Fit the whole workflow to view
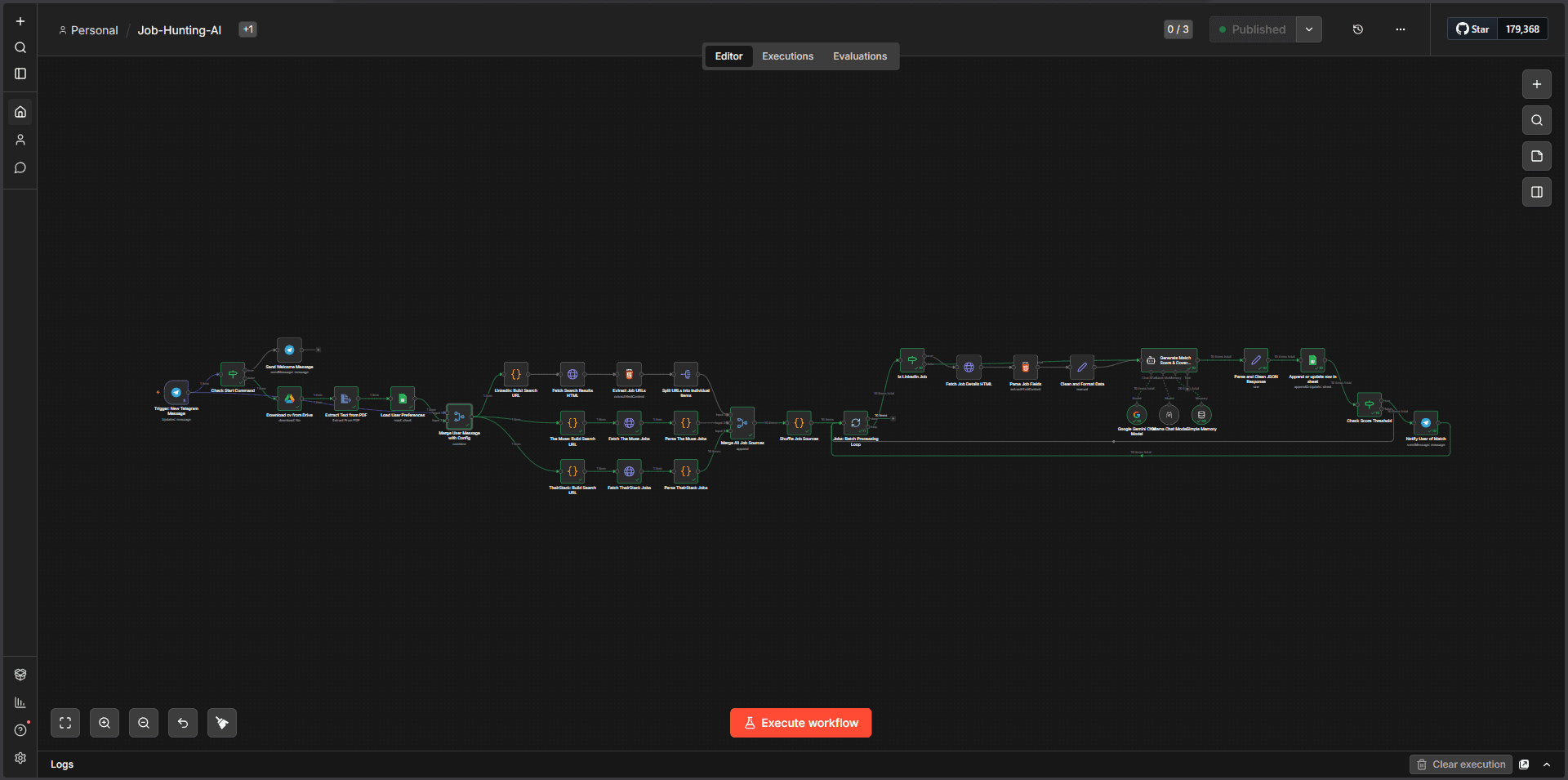Screen dimensions: 1568x780 tap(65, 723)
